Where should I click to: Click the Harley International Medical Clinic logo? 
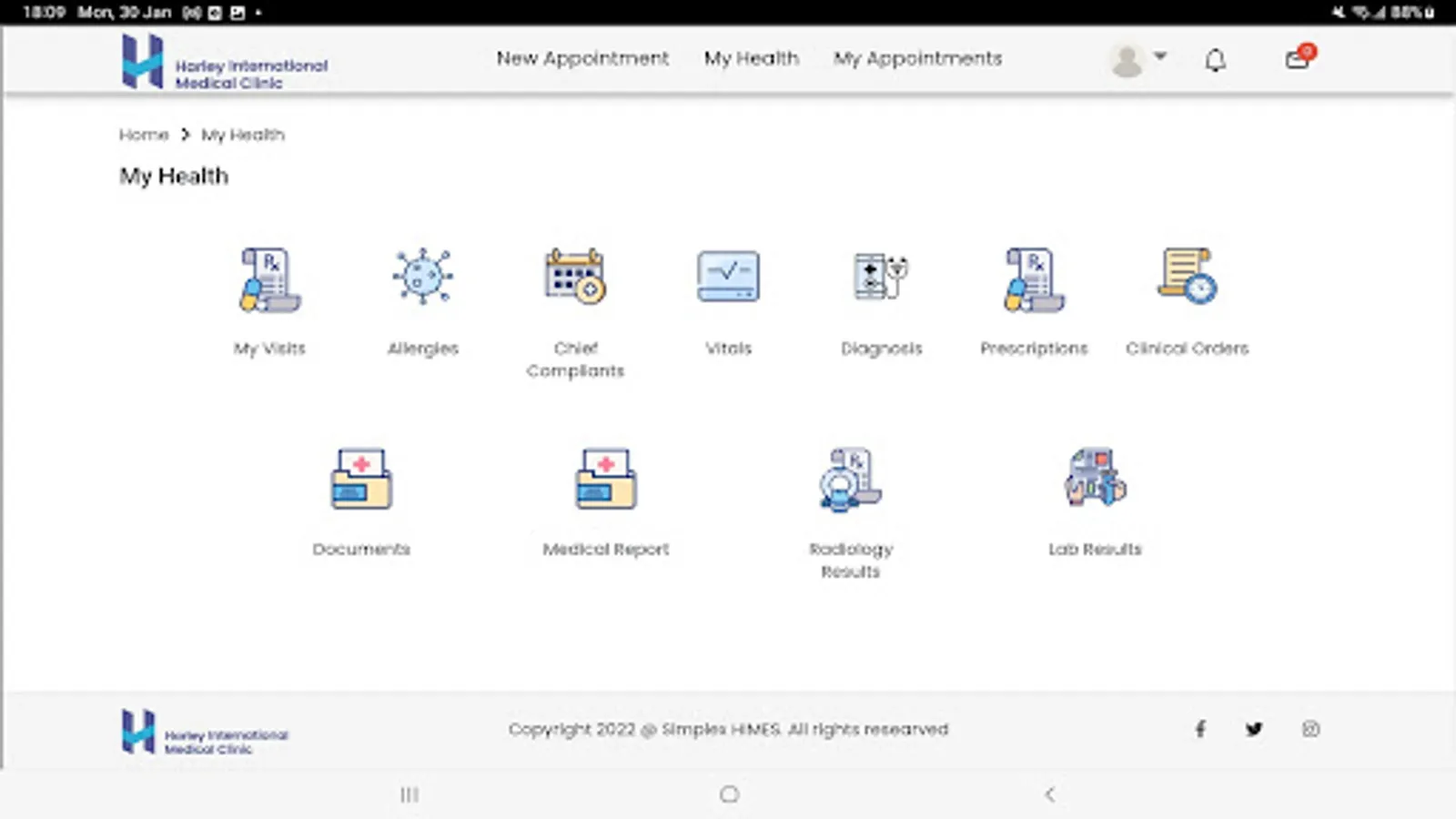pos(224,62)
